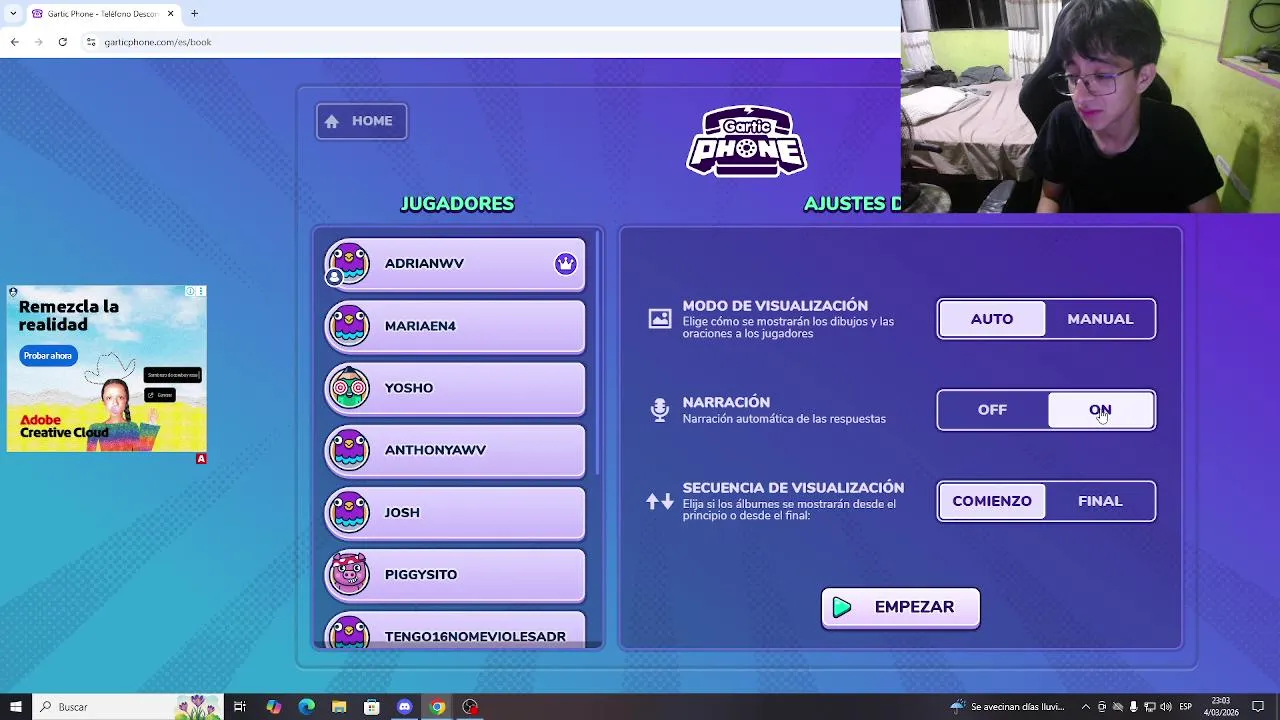
Task: Select player name YOSHO
Action: pos(409,388)
